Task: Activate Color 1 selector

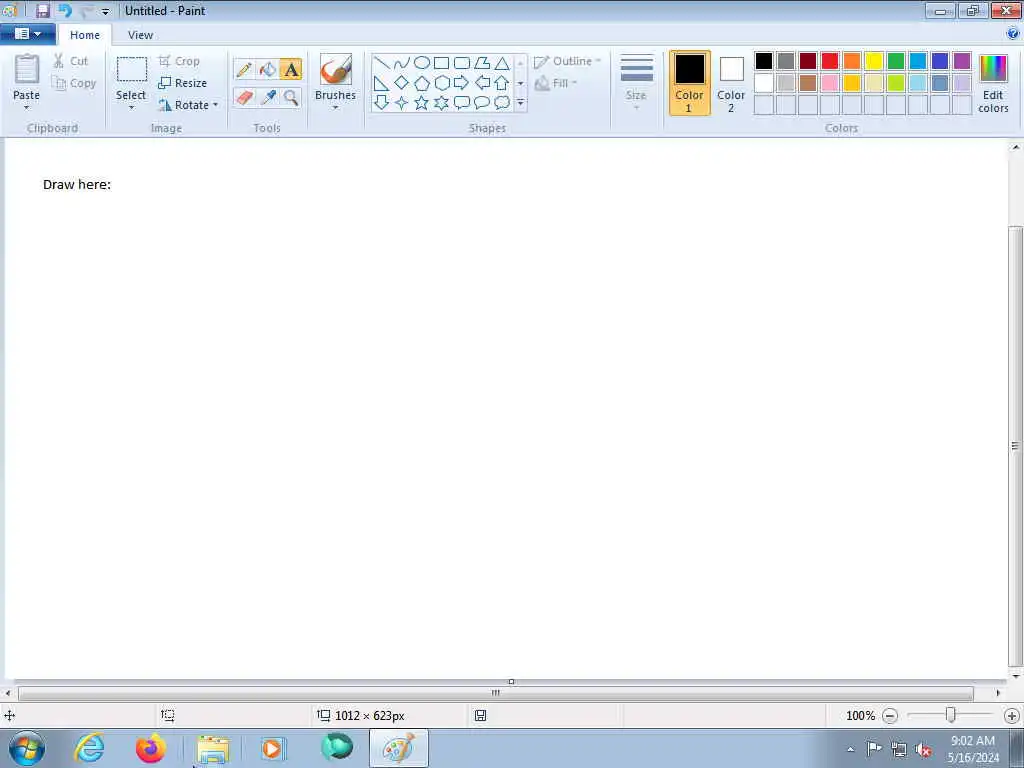Action: tap(690, 83)
